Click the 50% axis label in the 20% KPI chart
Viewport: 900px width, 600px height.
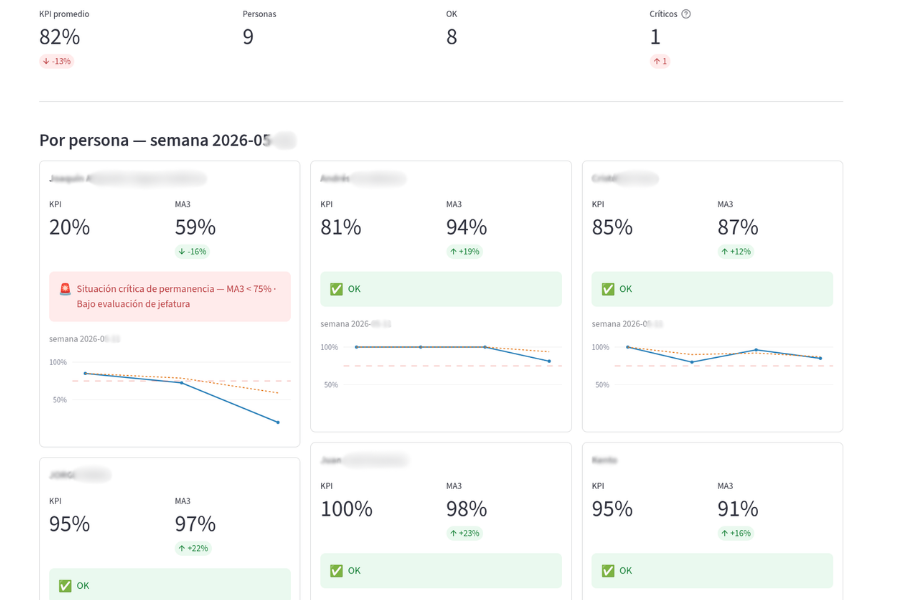pos(60,400)
